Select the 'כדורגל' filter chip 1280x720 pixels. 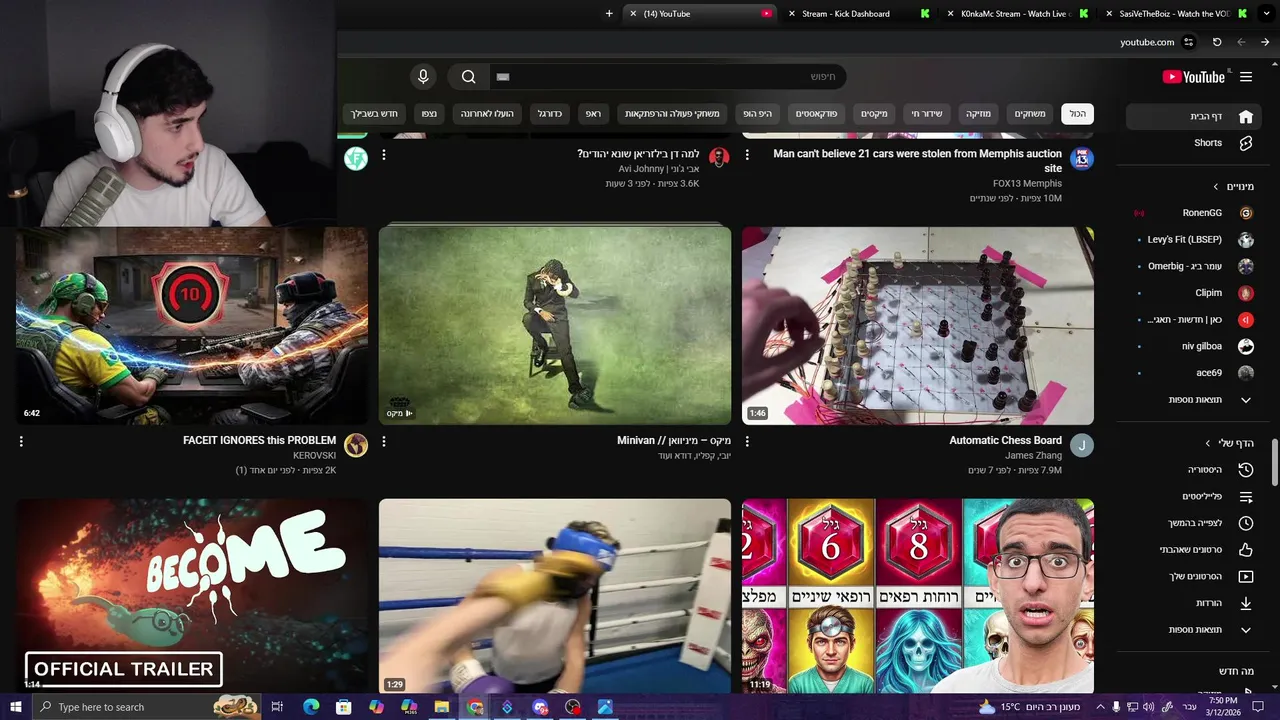pyautogui.click(x=549, y=114)
